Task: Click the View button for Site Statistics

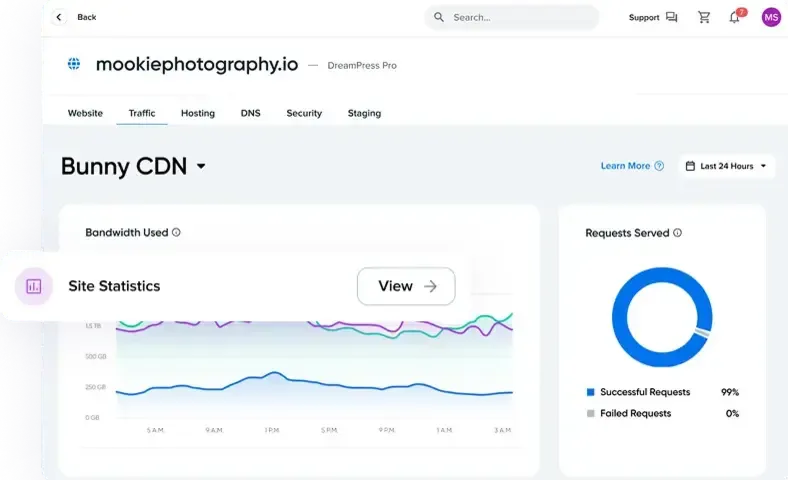Action: click(x=406, y=286)
